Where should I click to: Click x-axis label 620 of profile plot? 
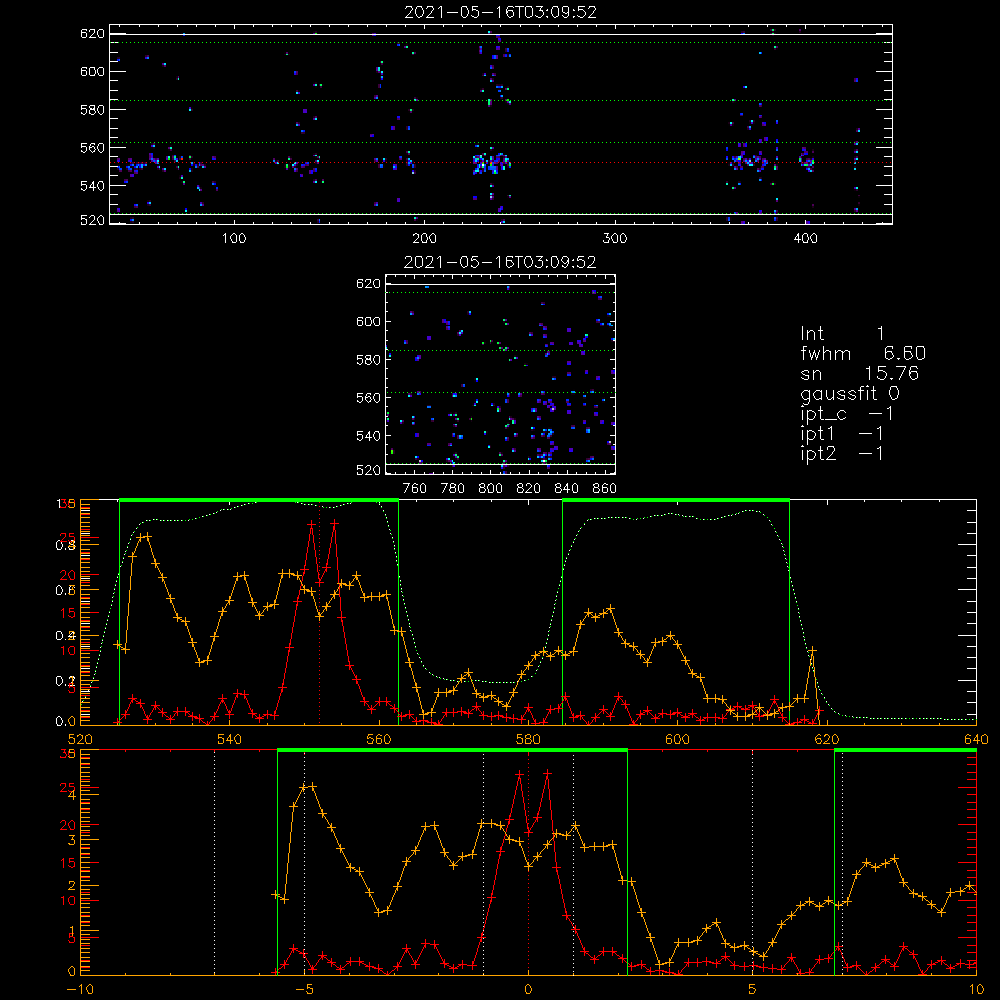[827, 739]
